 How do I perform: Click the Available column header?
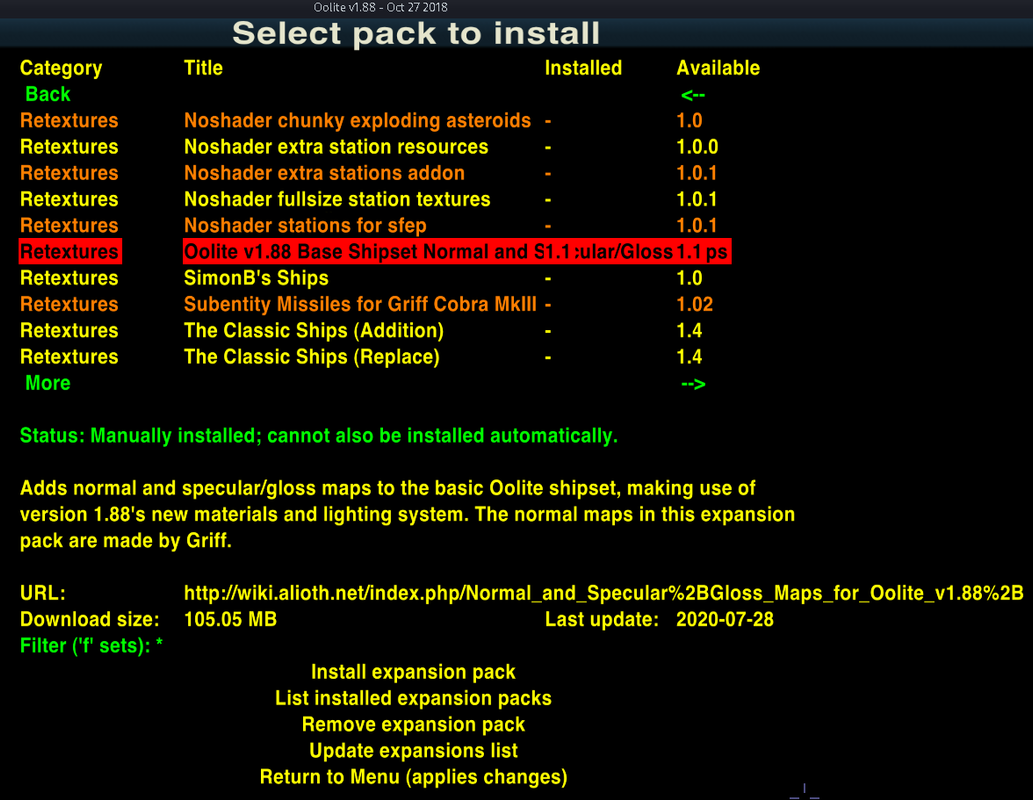(718, 68)
